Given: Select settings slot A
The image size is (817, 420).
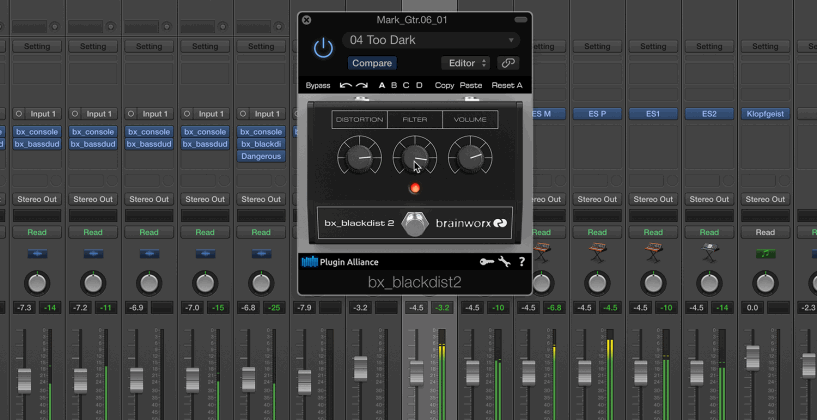Looking at the screenshot, I should (382, 85).
